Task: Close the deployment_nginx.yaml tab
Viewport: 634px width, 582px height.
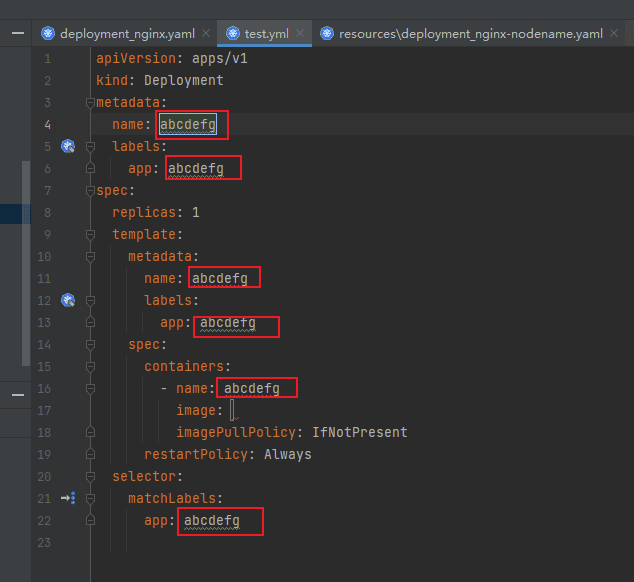Action: tap(206, 33)
